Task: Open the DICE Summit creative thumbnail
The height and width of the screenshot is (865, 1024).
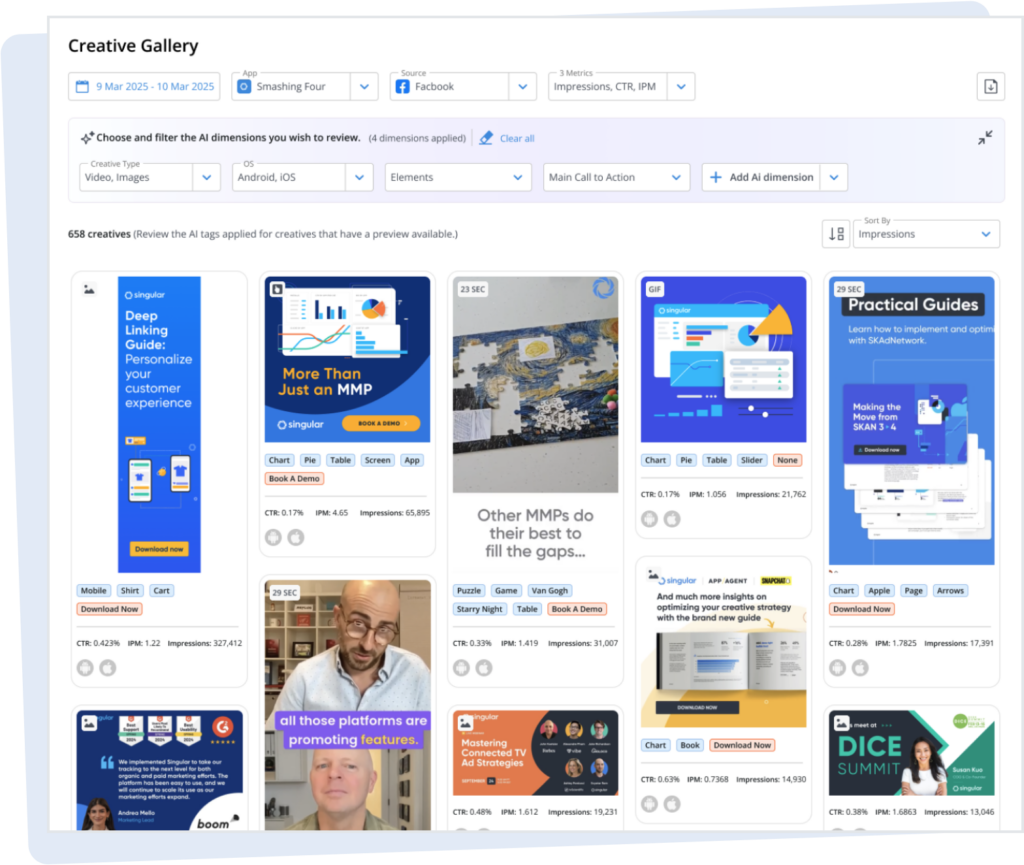Action: pos(911,753)
